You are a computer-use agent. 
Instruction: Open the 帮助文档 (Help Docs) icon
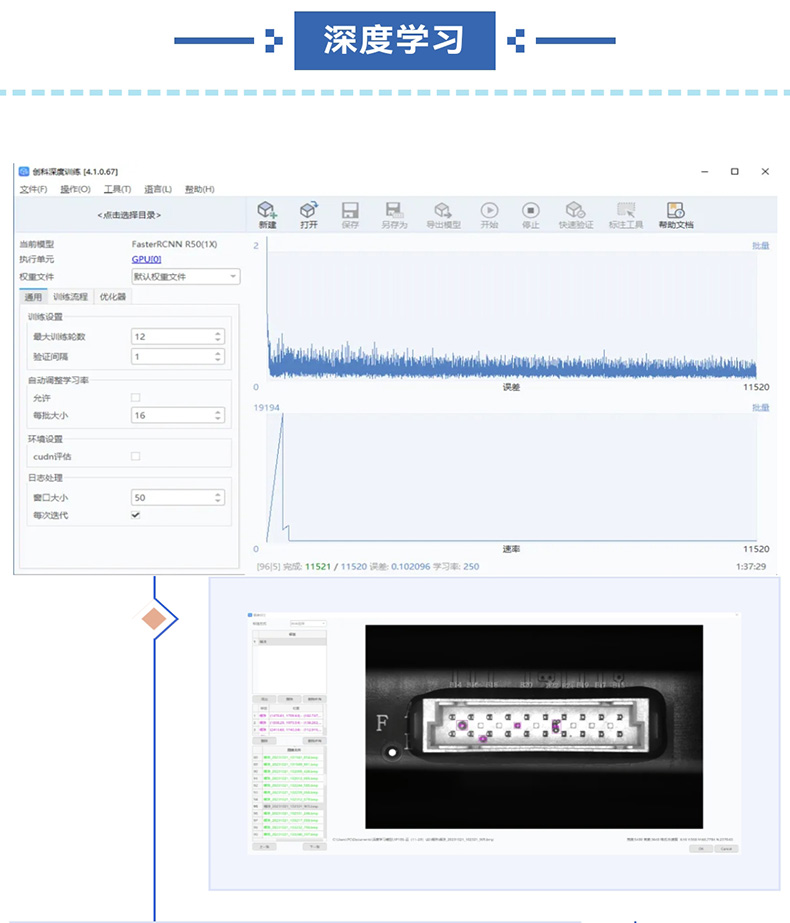point(676,215)
